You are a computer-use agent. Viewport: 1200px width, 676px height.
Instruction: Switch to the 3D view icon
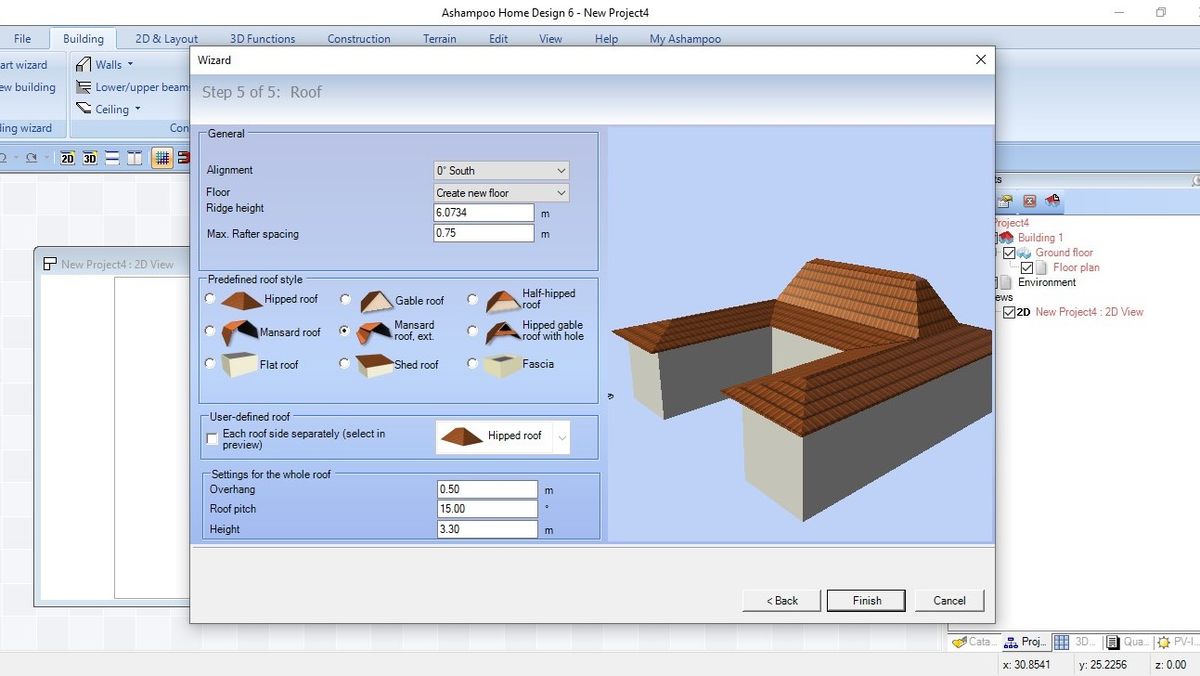click(87, 158)
